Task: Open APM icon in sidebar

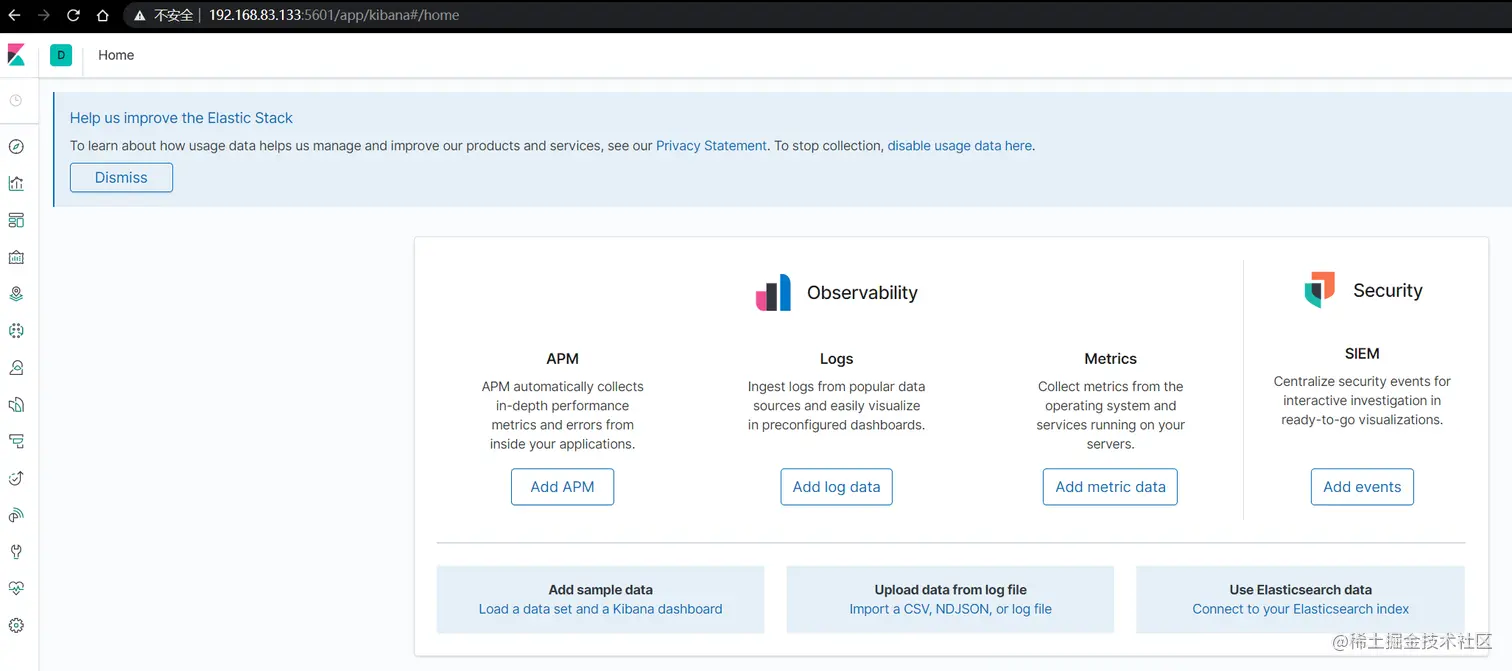Action: [x=16, y=441]
